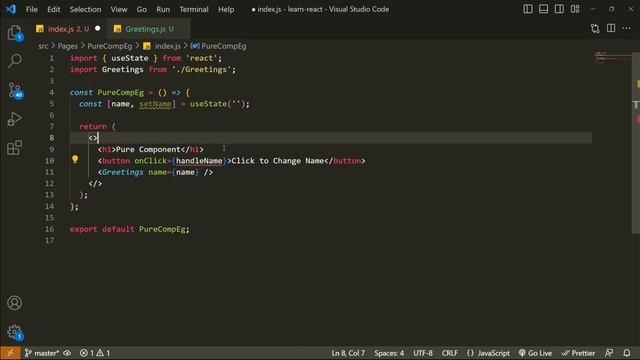Open the Extensions view
Screen dimensions: 640x360
15,148
